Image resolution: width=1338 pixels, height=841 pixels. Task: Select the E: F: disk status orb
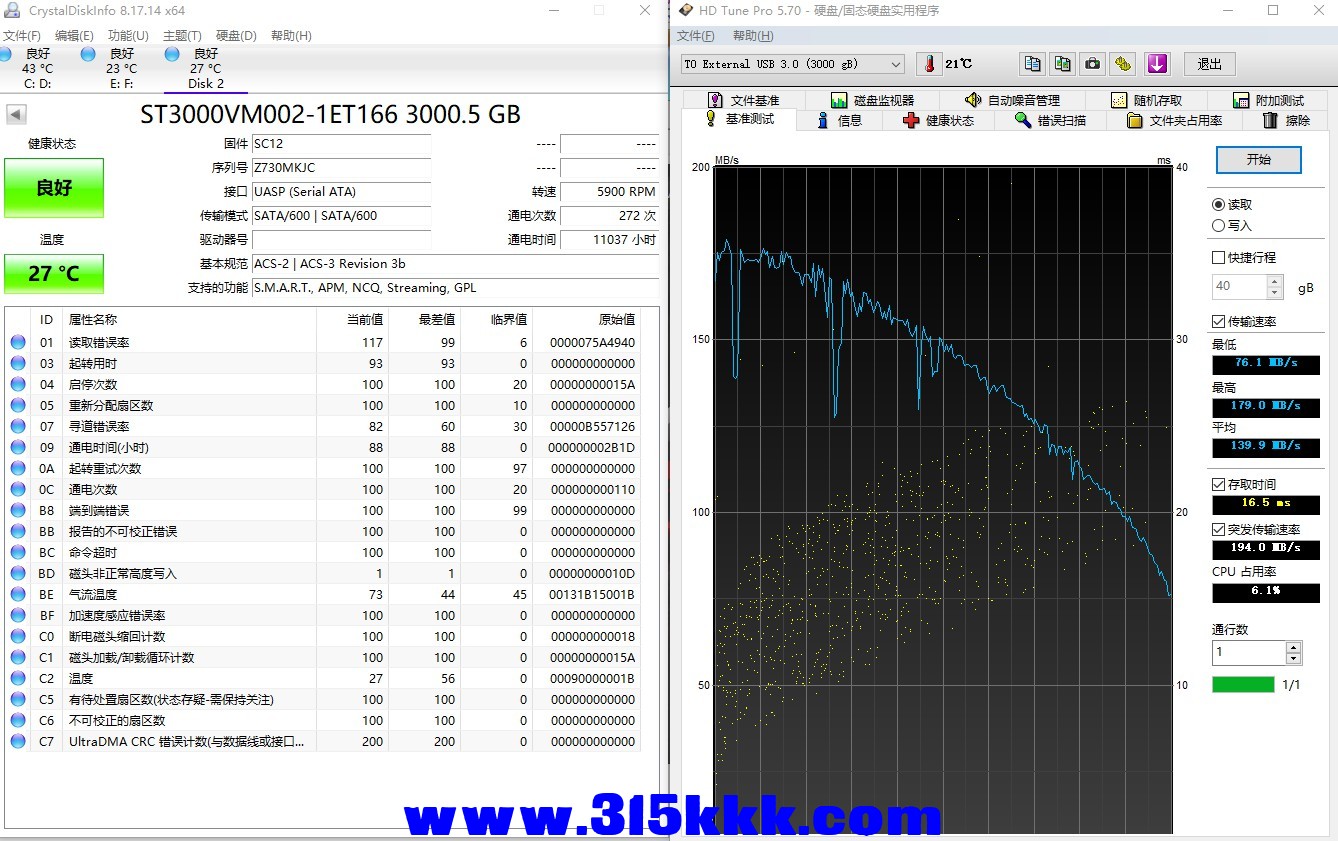88,53
